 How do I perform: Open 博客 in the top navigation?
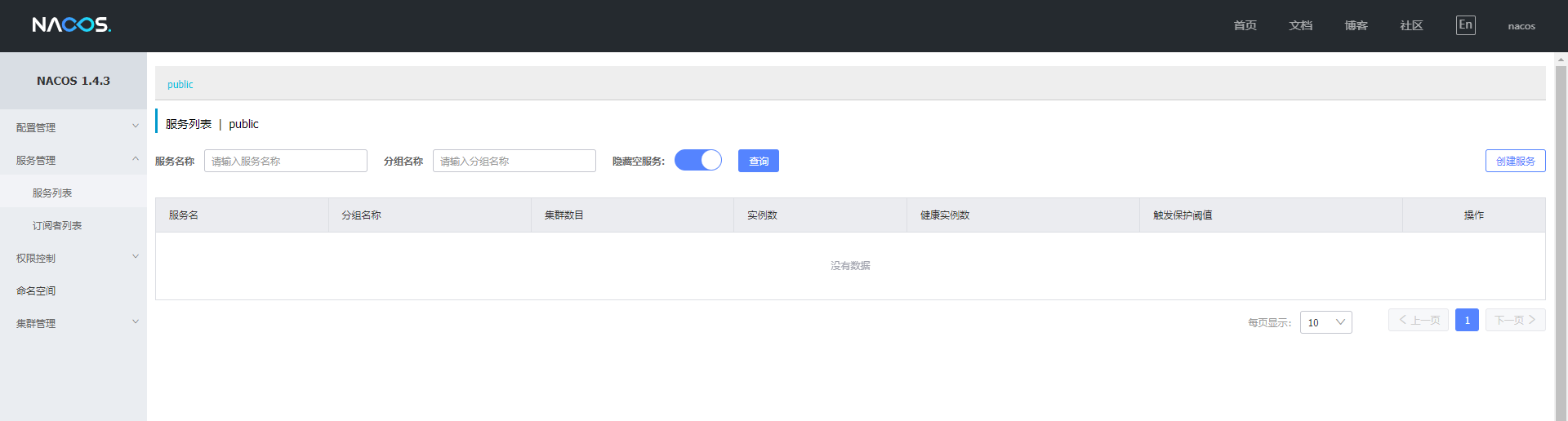pos(1356,26)
